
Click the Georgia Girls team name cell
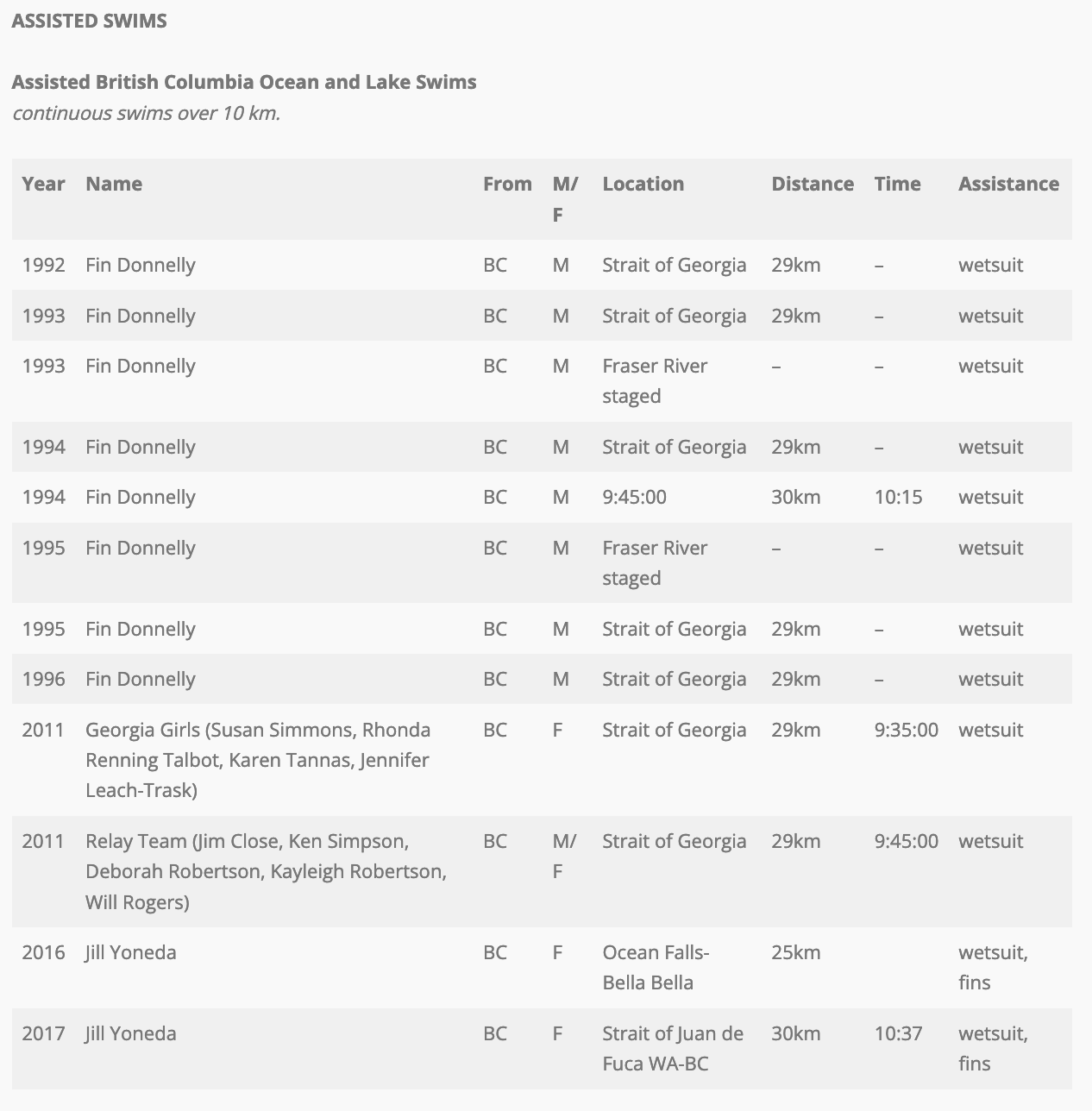click(258, 760)
